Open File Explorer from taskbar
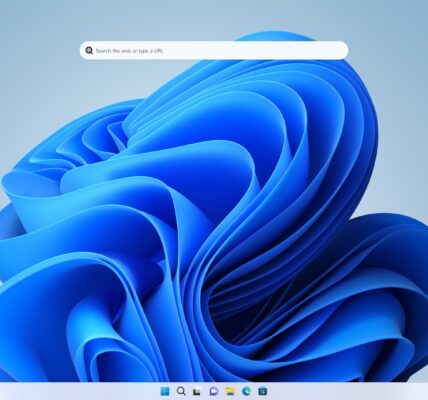The image size is (428, 400). 230,391
